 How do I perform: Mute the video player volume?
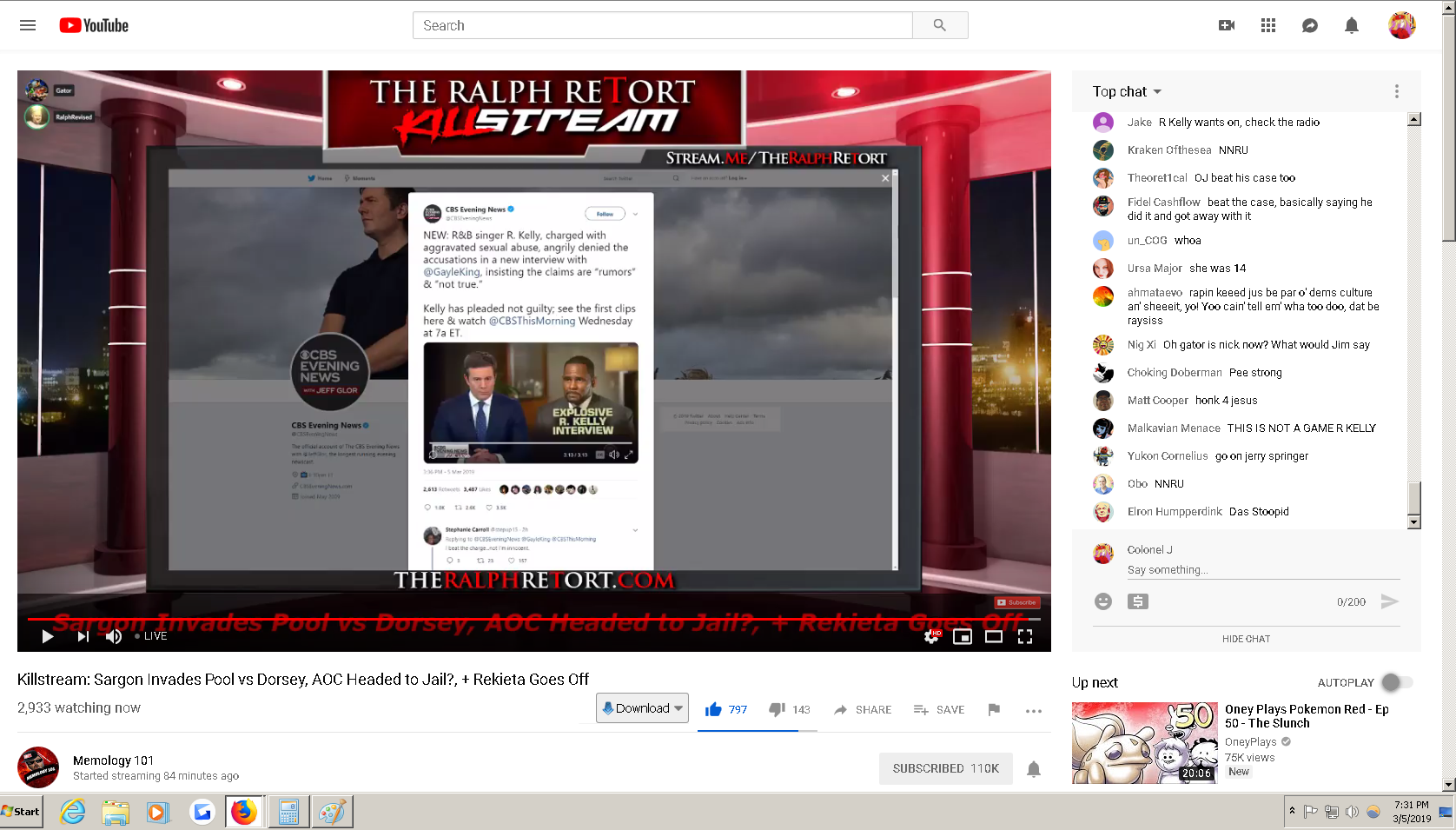pos(114,636)
